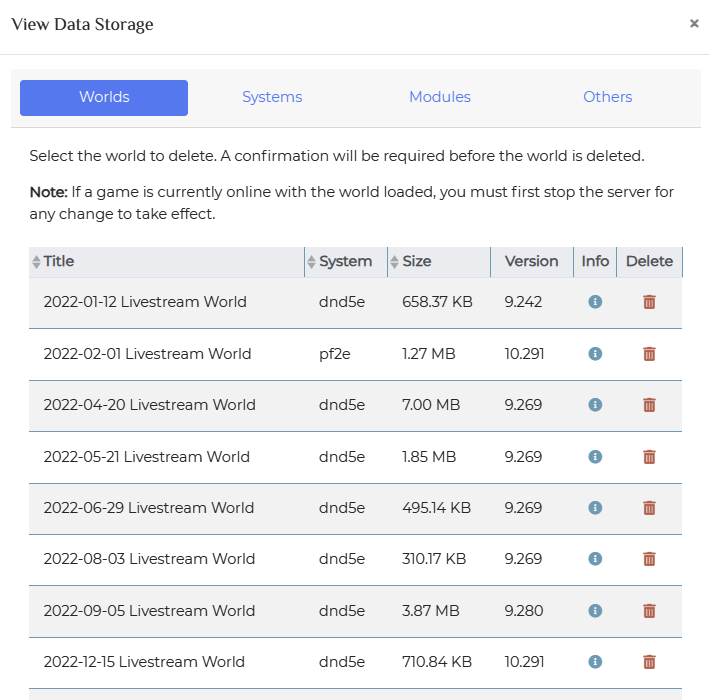The image size is (709, 700).
Task: Sort table by System column
Action: coord(345,262)
